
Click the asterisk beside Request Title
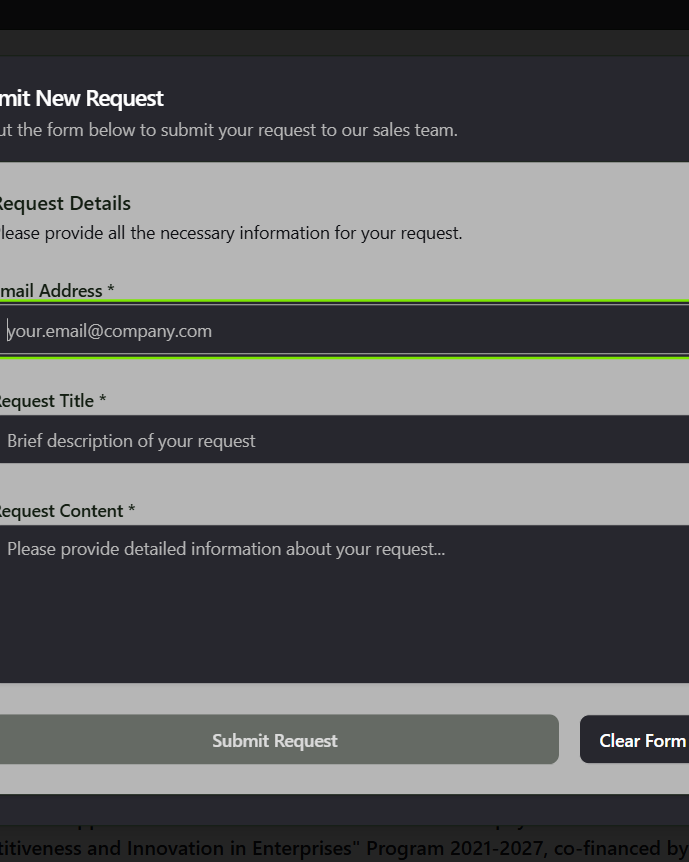[x=103, y=401]
